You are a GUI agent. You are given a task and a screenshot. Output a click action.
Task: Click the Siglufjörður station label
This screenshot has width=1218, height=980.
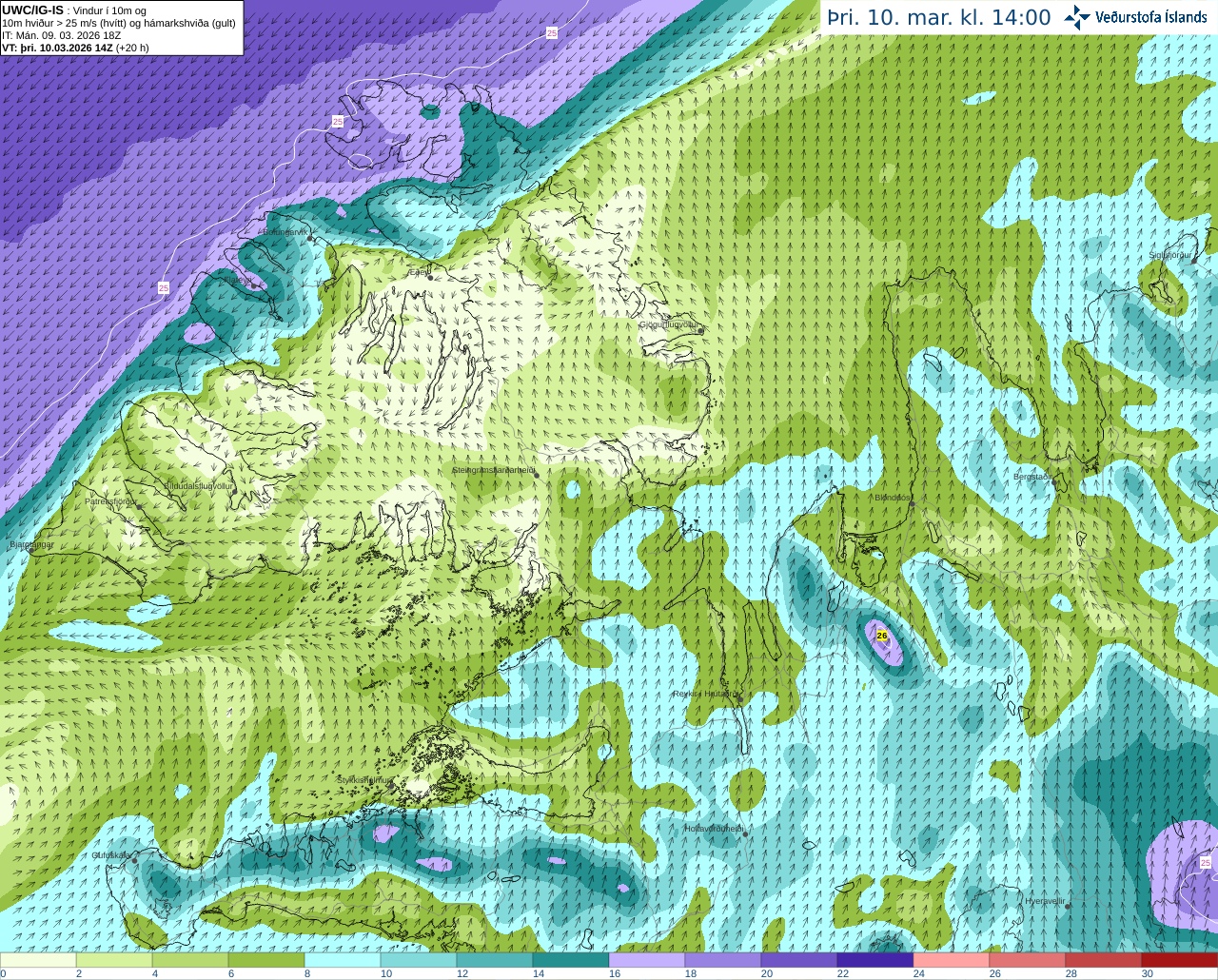(x=1170, y=255)
